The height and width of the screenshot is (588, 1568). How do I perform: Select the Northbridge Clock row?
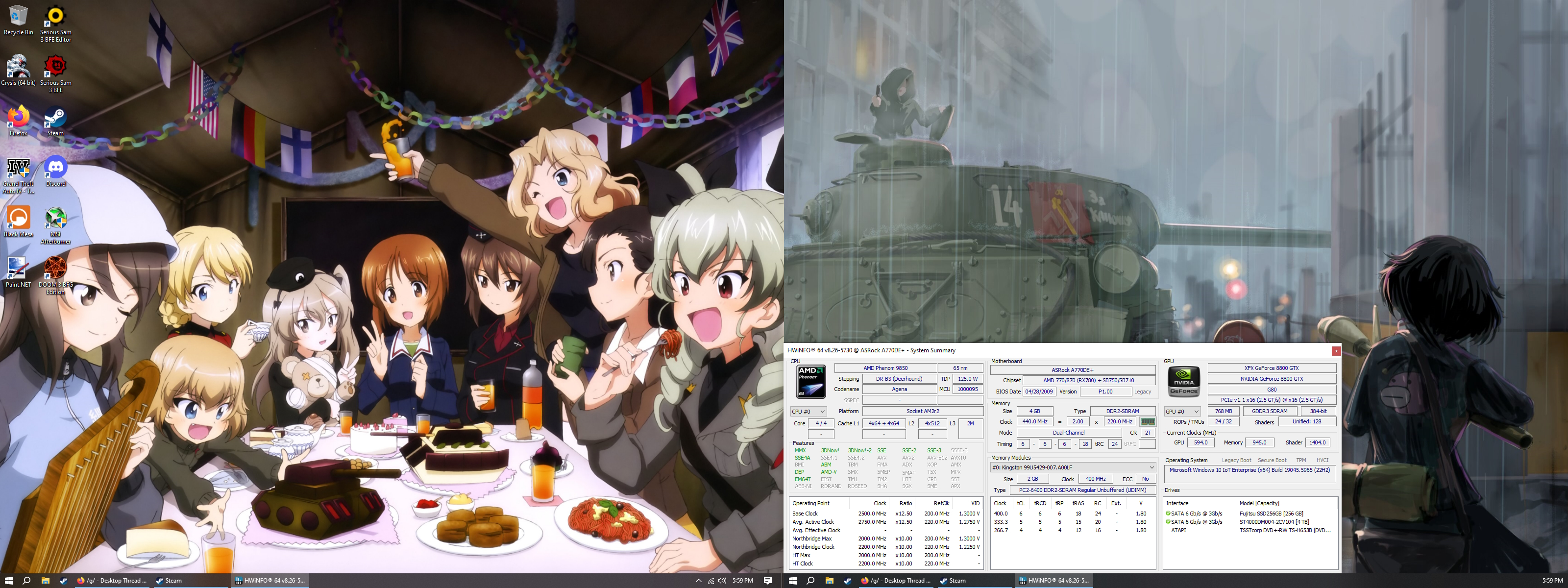click(885, 547)
